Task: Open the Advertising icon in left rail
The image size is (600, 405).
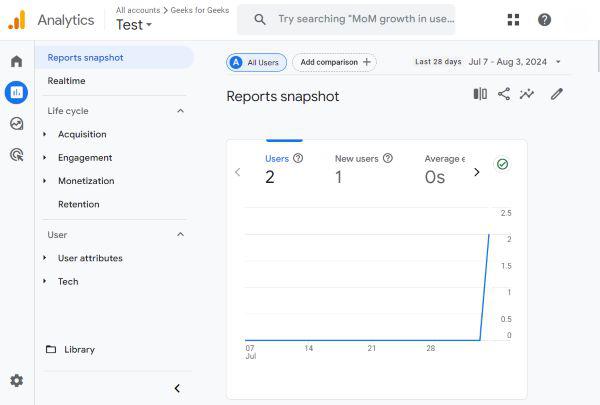Action: click(x=16, y=155)
